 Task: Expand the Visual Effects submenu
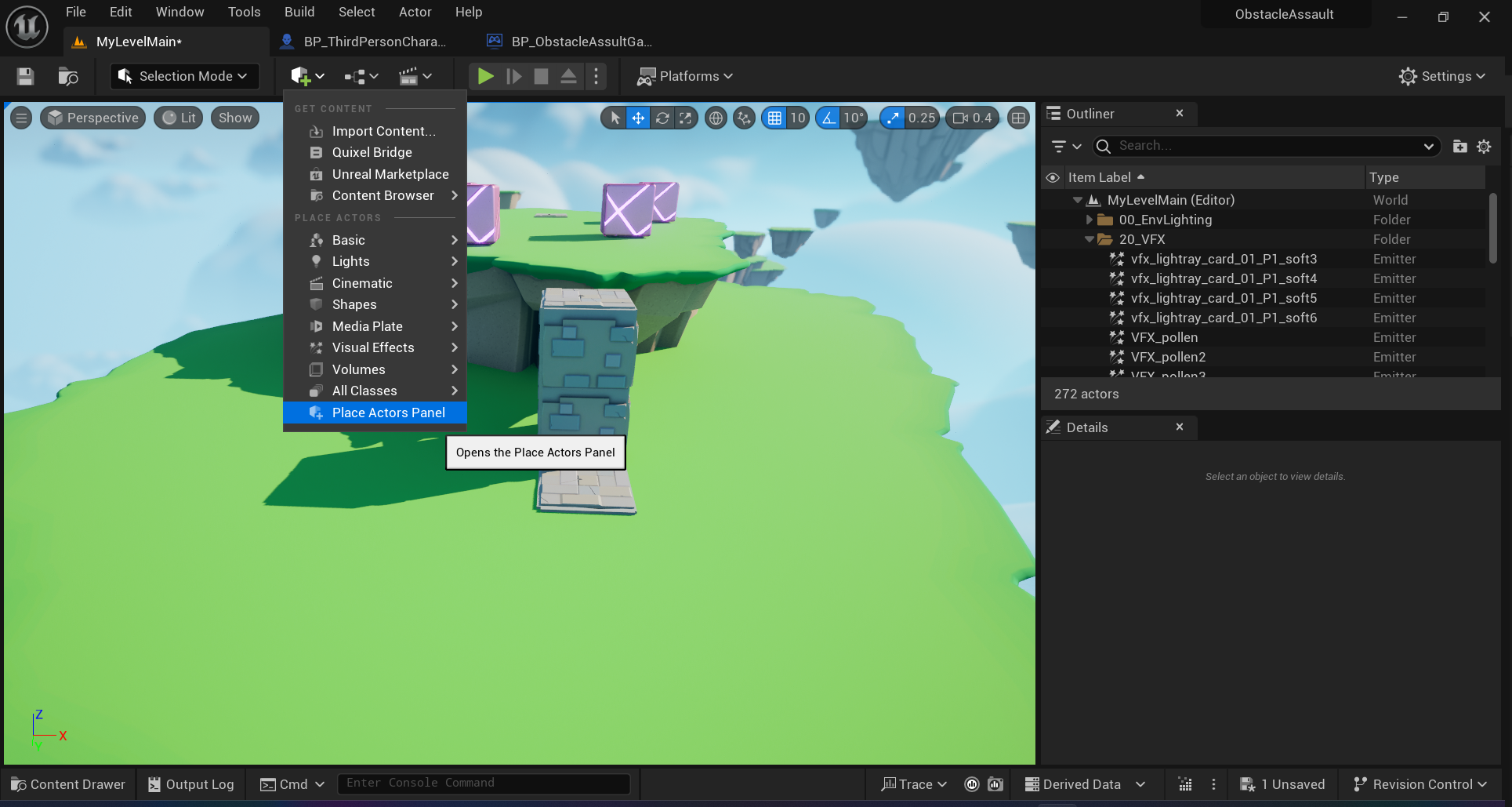click(x=375, y=347)
